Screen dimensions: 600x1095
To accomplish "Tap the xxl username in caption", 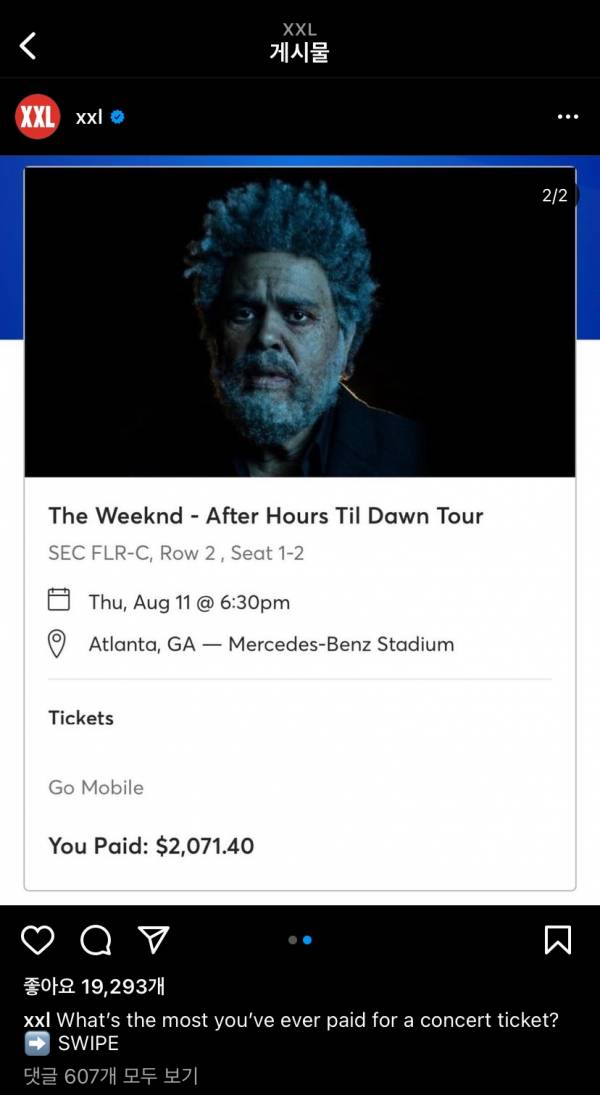I will [x=36, y=1020].
